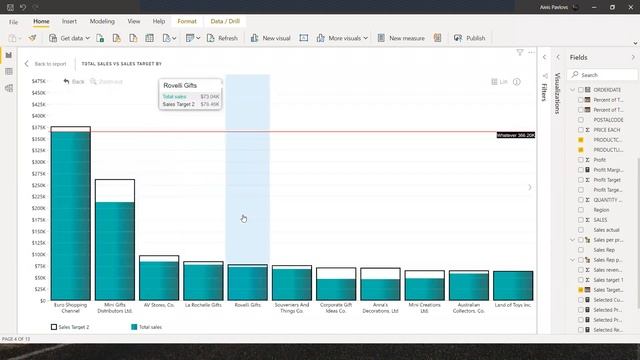Collapse the Fields pane chevron
The width and height of the screenshot is (640, 360).
tap(633, 57)
